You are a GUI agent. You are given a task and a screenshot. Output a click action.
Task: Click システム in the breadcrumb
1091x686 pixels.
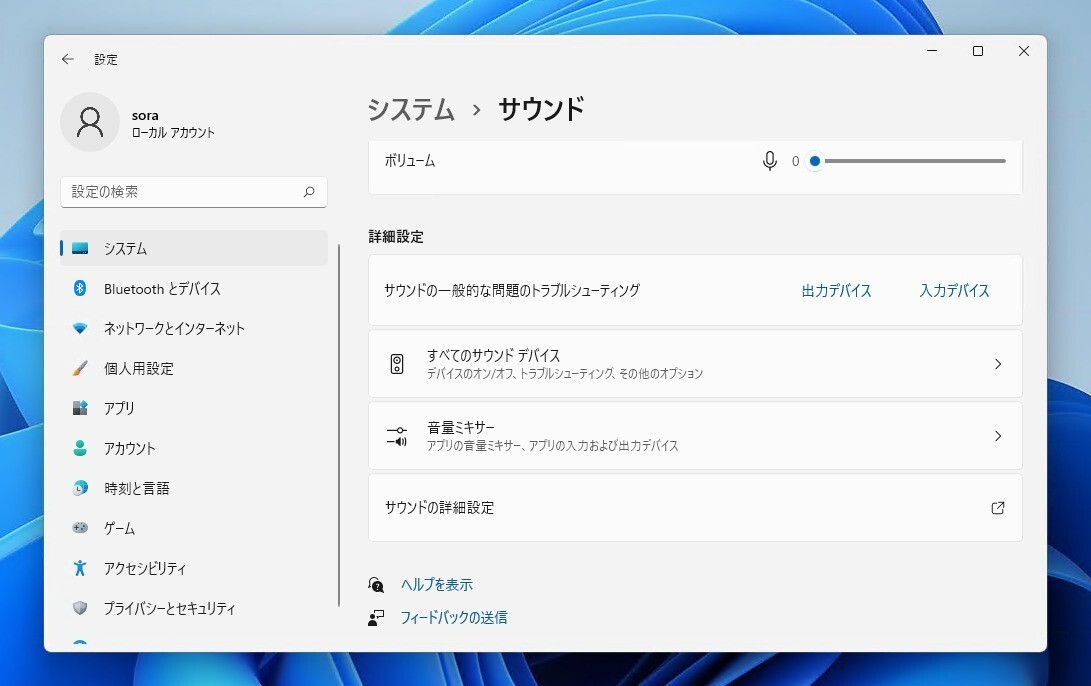click(411, 109)
